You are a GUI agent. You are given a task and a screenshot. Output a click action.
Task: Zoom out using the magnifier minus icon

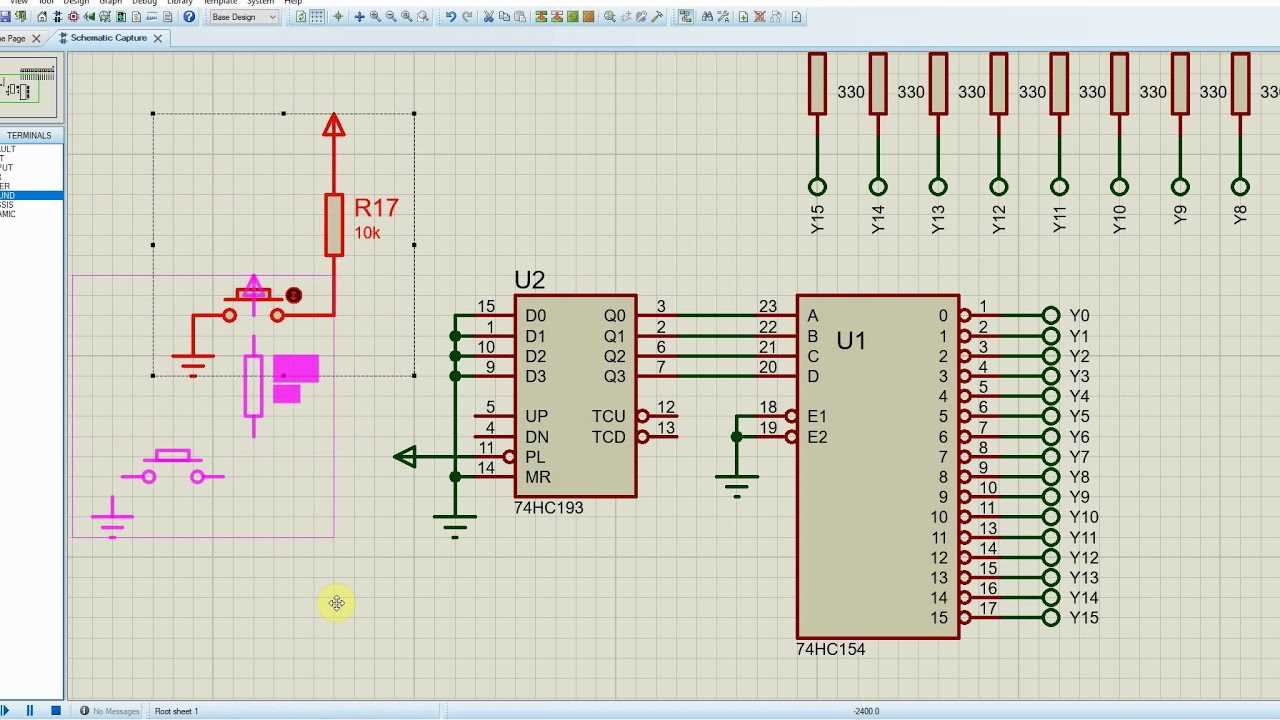pyautogui.click(x=391, y=17)
